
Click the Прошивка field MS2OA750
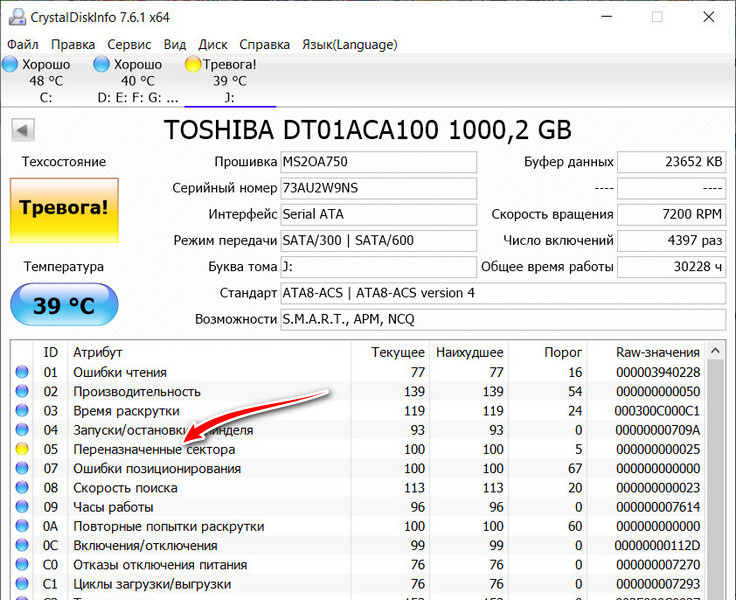tap(378, 162)
